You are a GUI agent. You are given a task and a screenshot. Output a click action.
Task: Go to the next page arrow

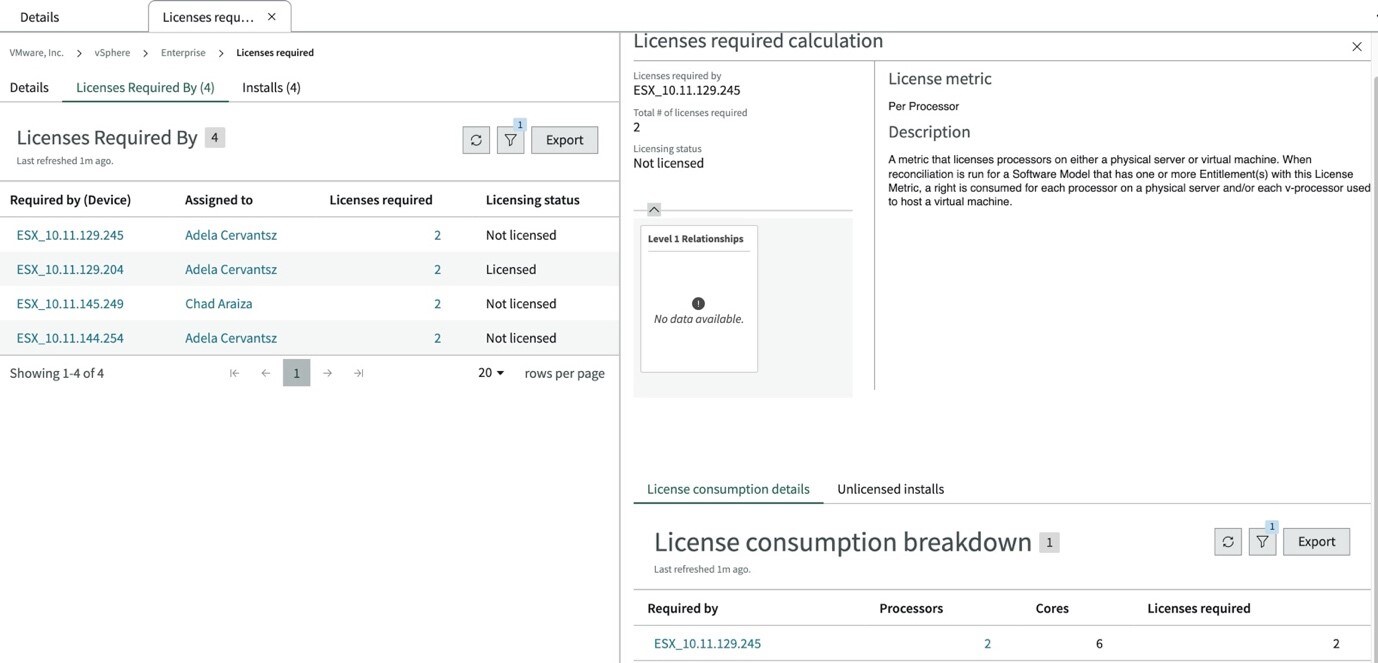click(x=326, y=371)
